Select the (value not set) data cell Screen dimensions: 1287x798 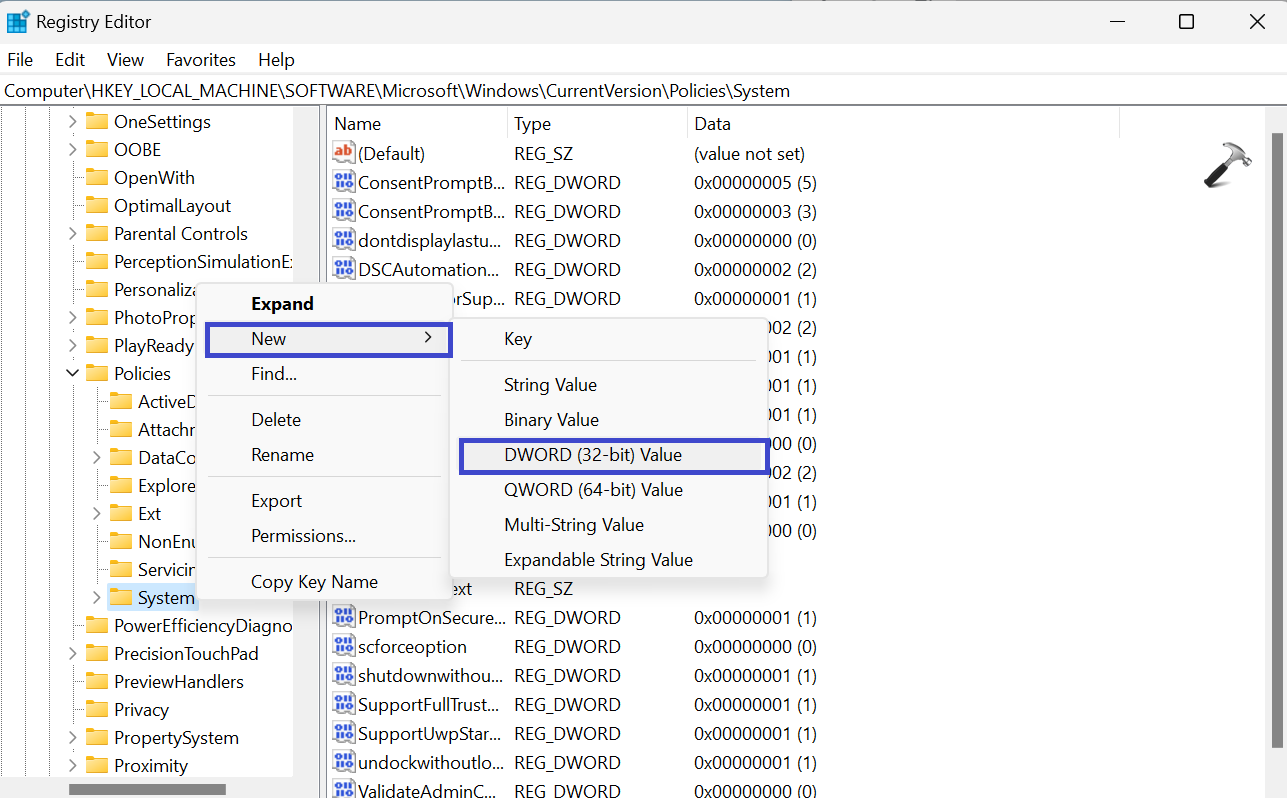749,154
